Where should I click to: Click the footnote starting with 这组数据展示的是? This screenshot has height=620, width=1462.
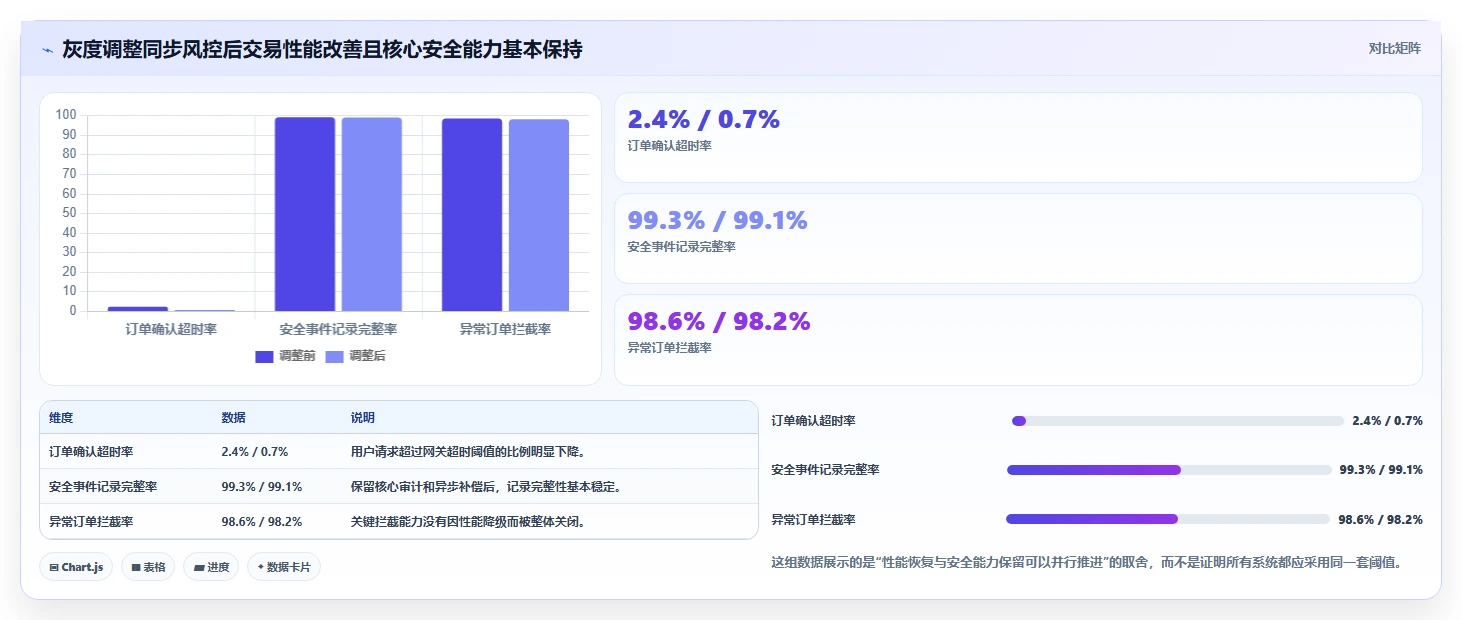[1086, 563]
